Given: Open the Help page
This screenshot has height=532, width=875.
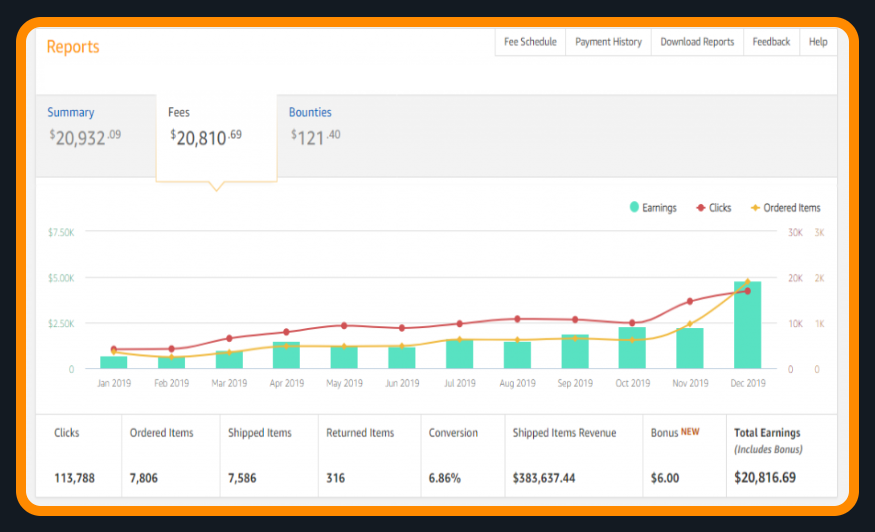Looking at the screenshot, I should (818, 42).
